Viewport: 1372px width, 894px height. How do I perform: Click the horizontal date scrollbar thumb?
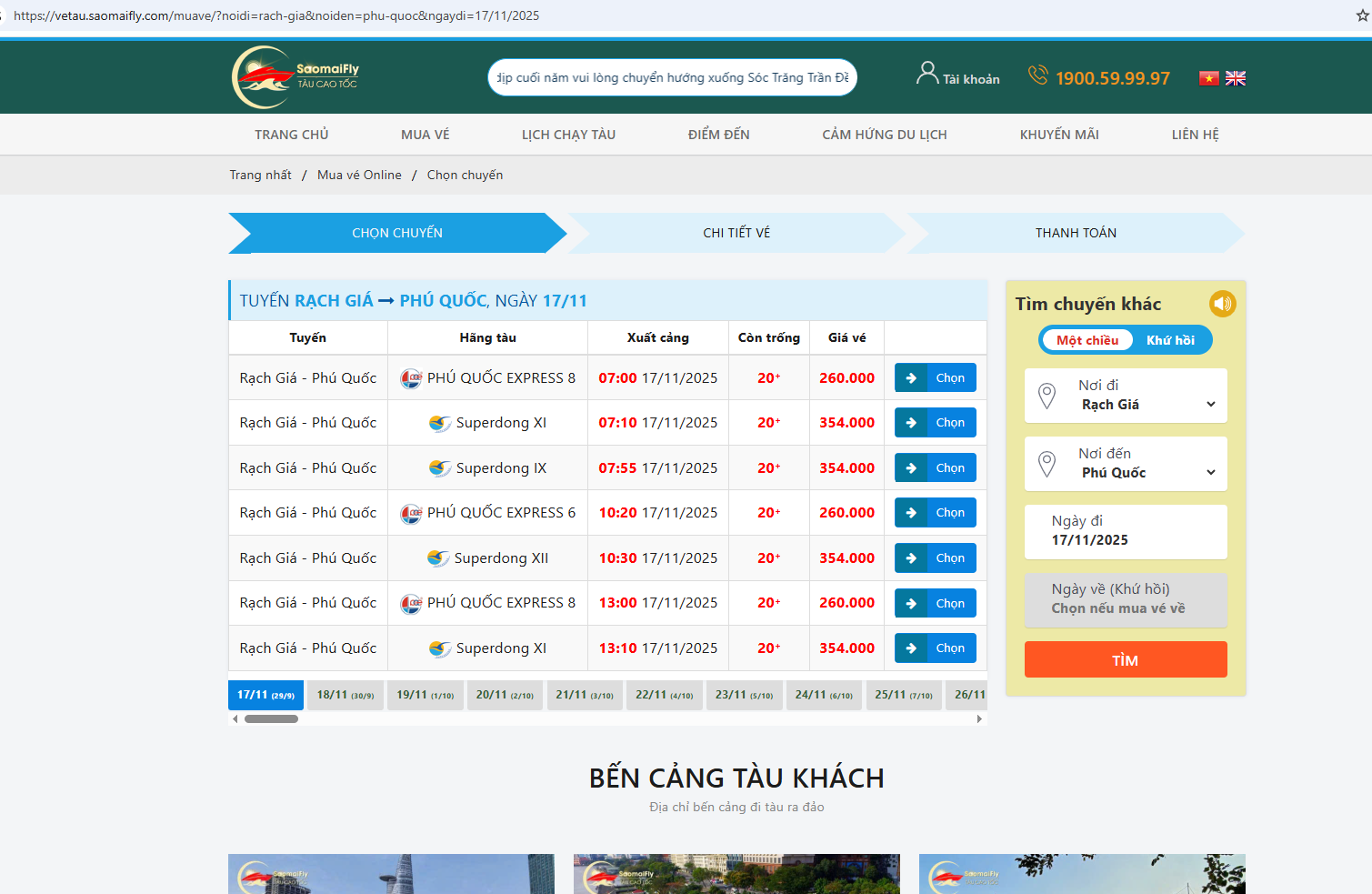coord(271,718)
